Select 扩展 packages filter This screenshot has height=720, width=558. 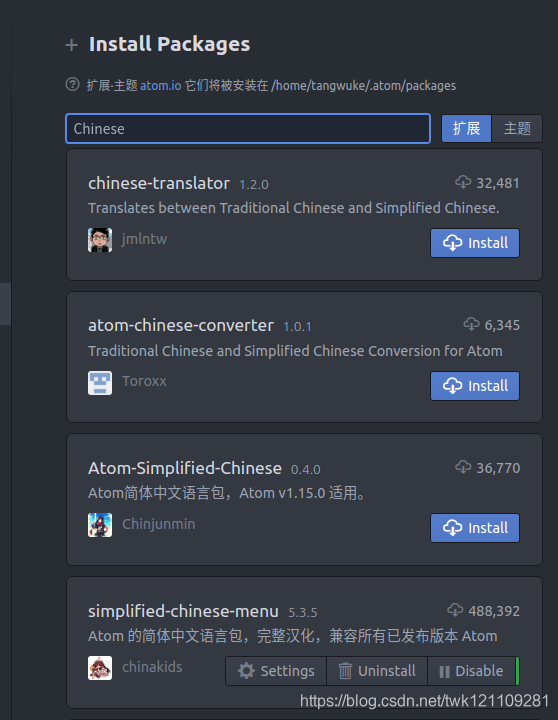tap(466, 128)
